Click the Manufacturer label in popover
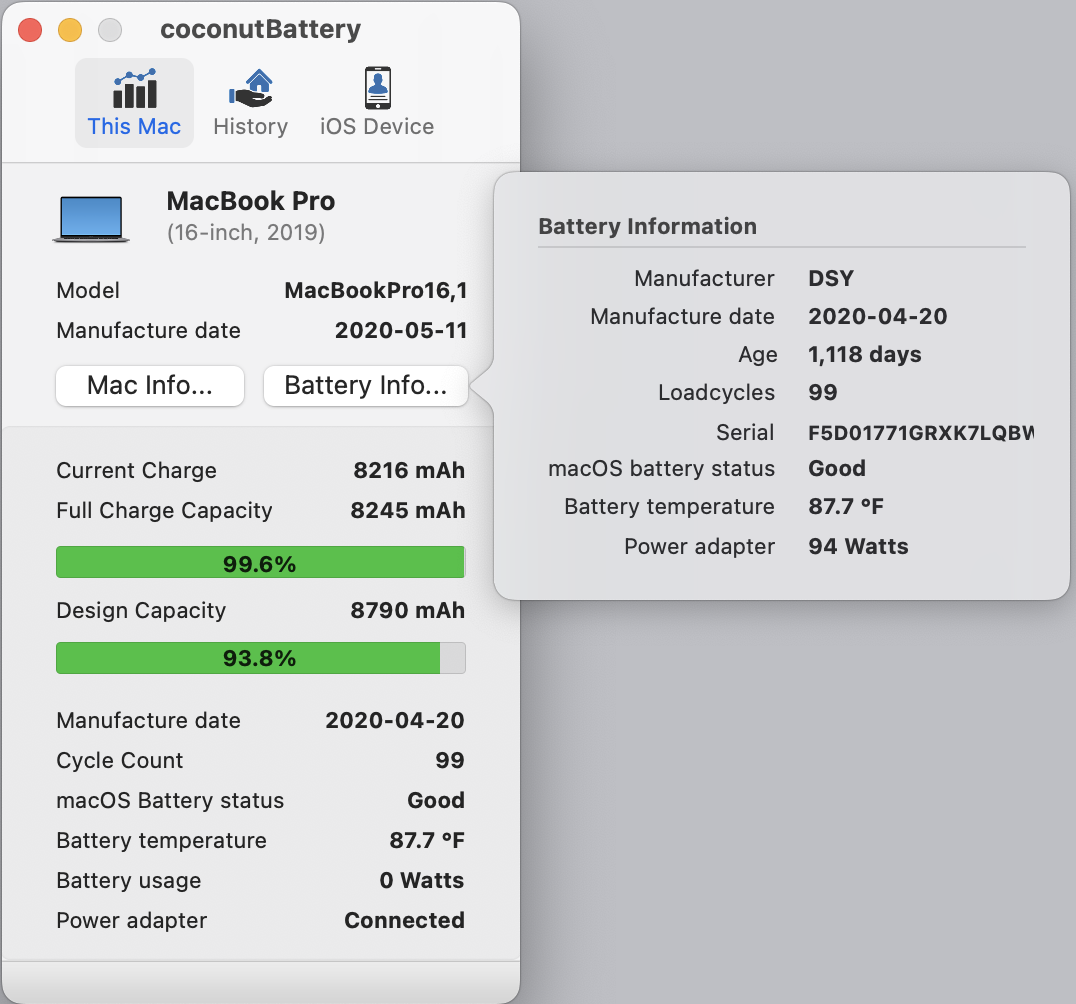 point(704,279)
